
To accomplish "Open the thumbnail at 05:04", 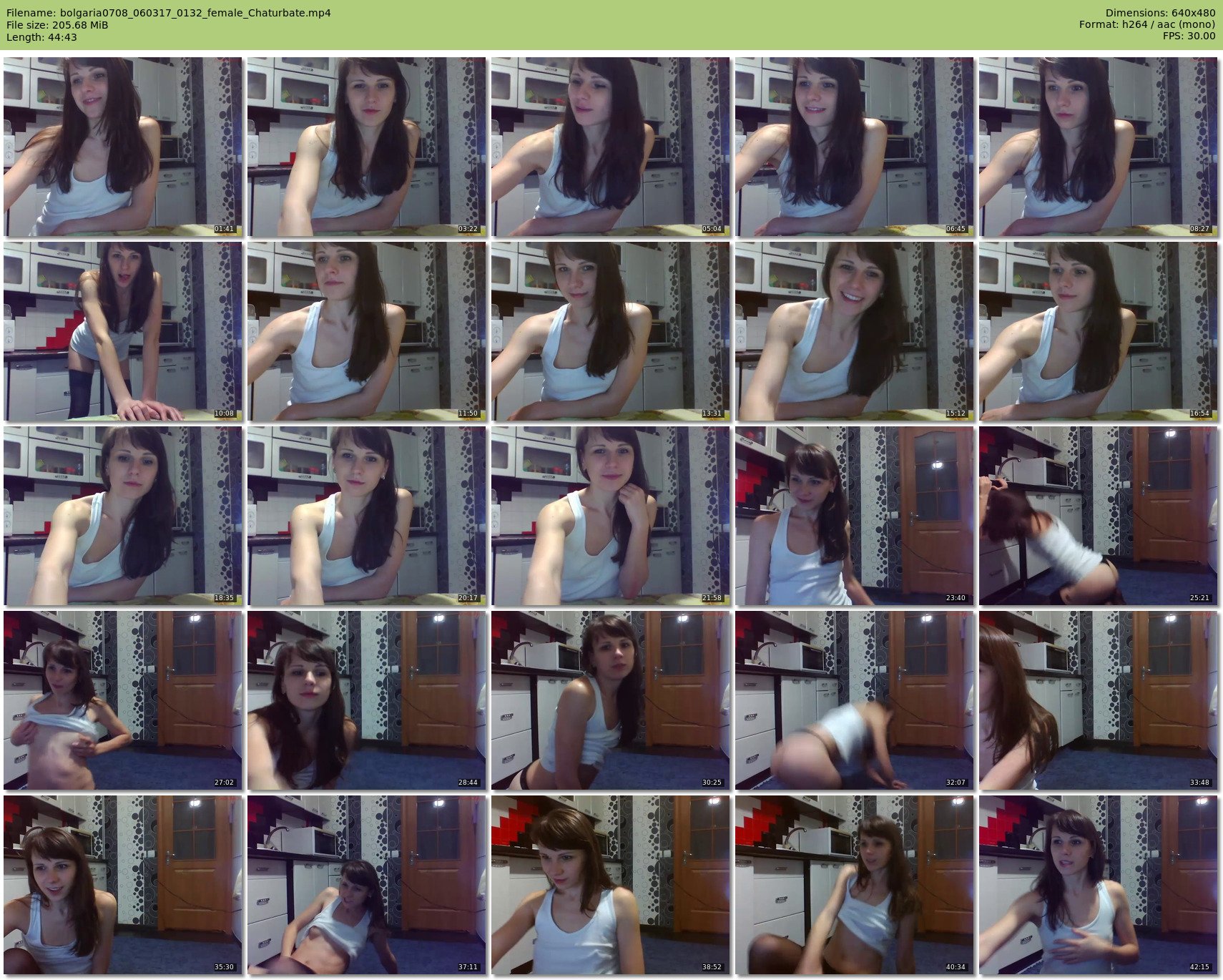I will click(610, 147).
